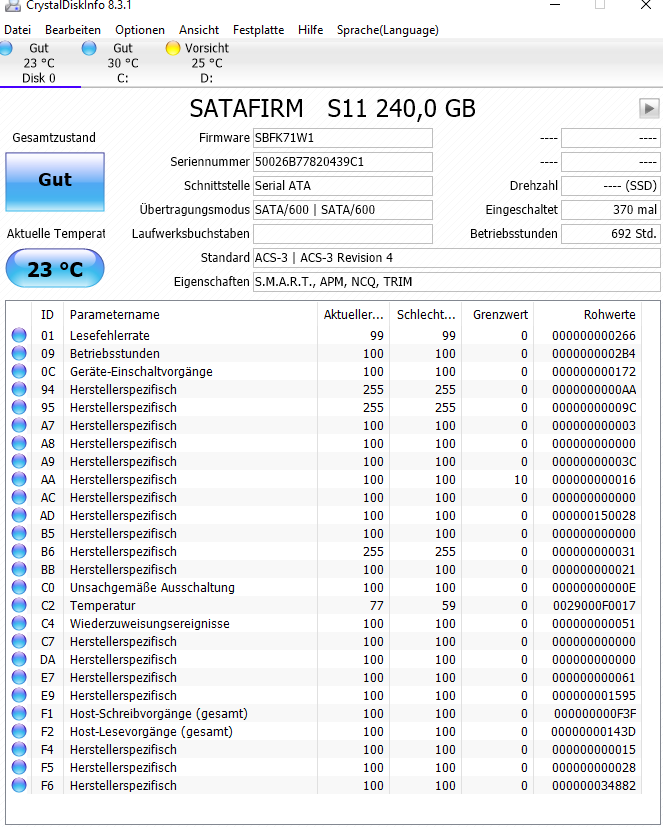The height and width of the screenshot is (827, 663).
Task: Click status icon for Host-Schreibvorgänge row
Action: 19,714
